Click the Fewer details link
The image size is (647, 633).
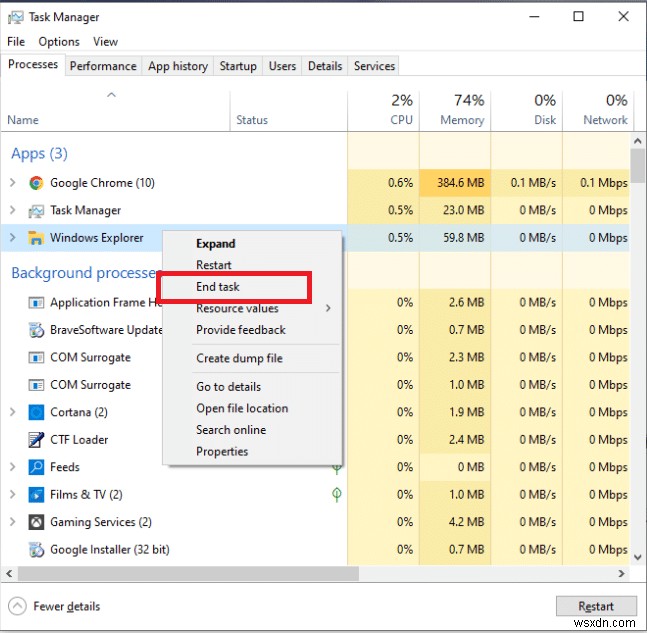[67, 607]
